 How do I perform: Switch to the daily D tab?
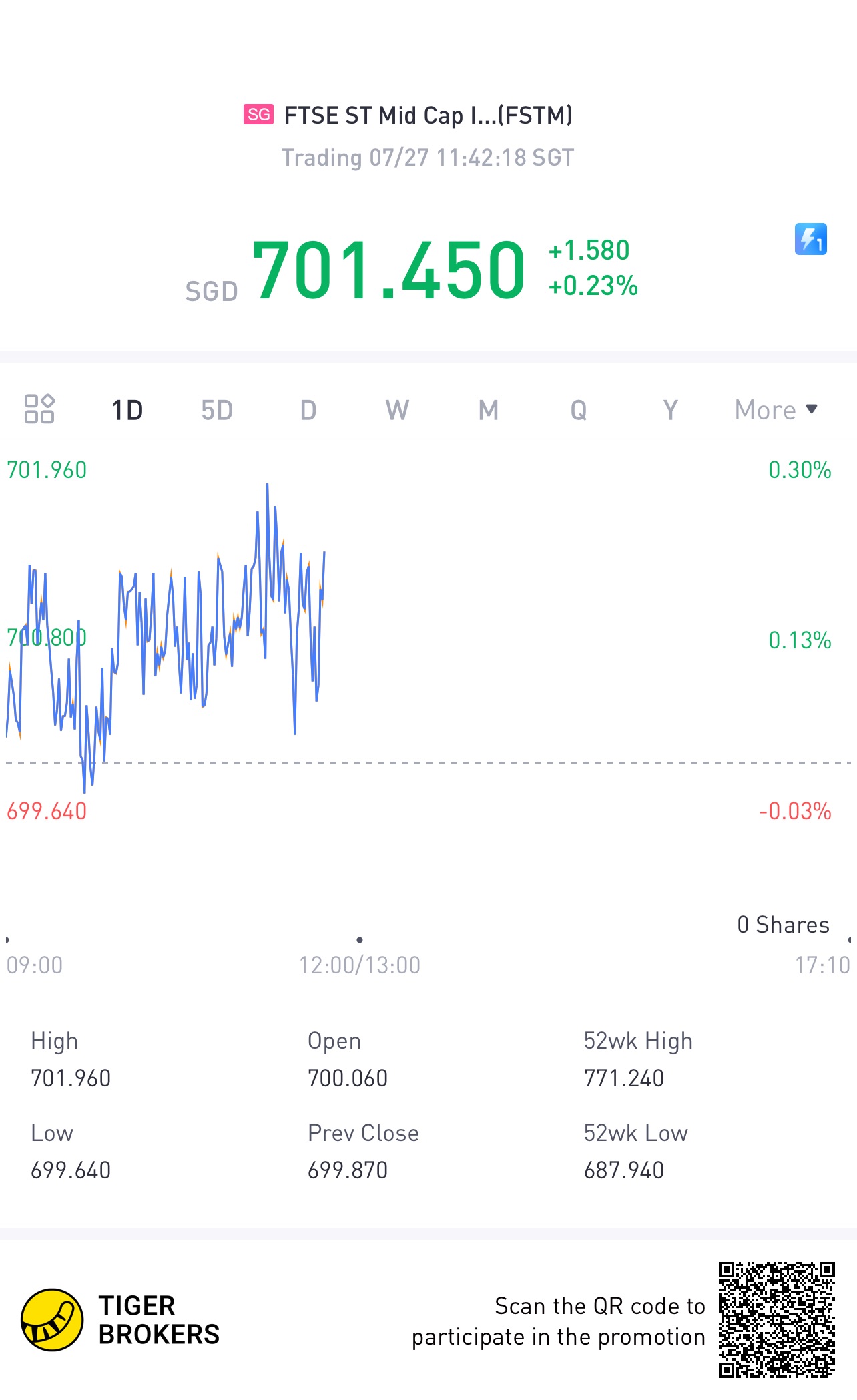(308, 410)
